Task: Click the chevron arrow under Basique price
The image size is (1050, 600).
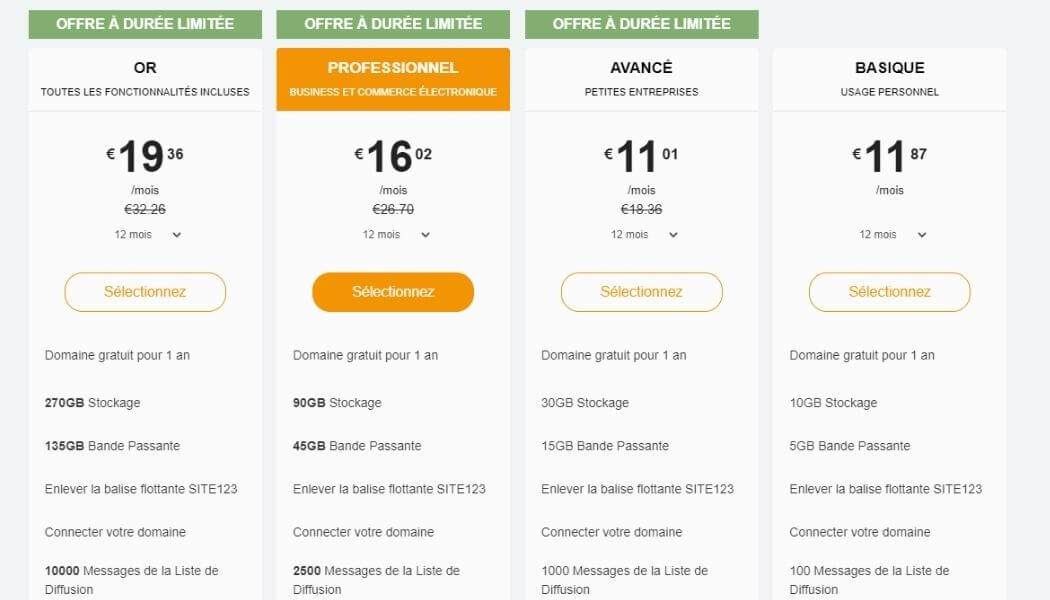Action: (922, 235)
